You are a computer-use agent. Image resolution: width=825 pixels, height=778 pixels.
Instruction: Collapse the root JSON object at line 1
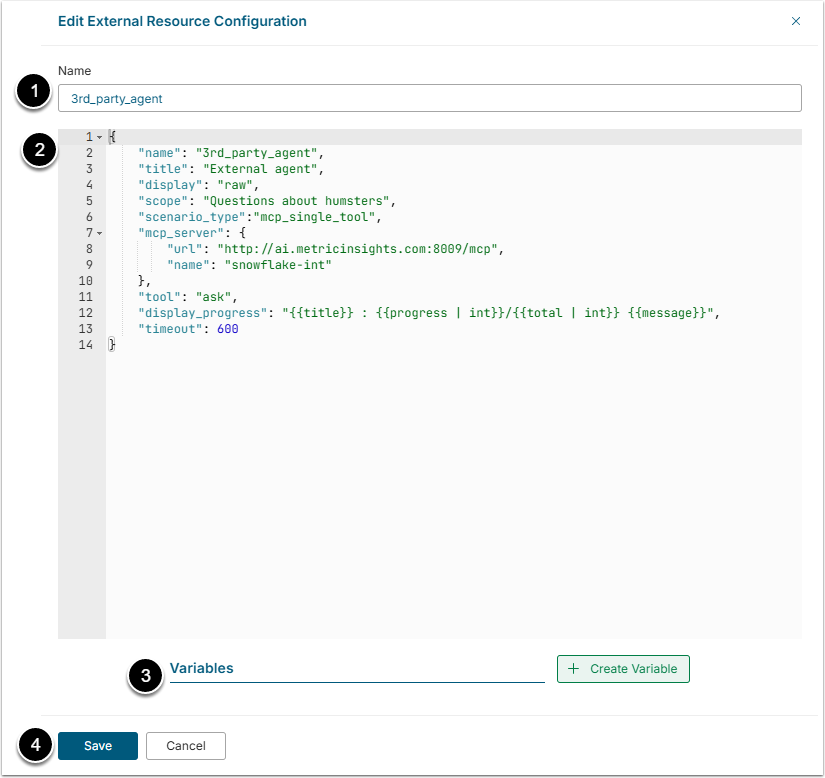tap(99, 137)
